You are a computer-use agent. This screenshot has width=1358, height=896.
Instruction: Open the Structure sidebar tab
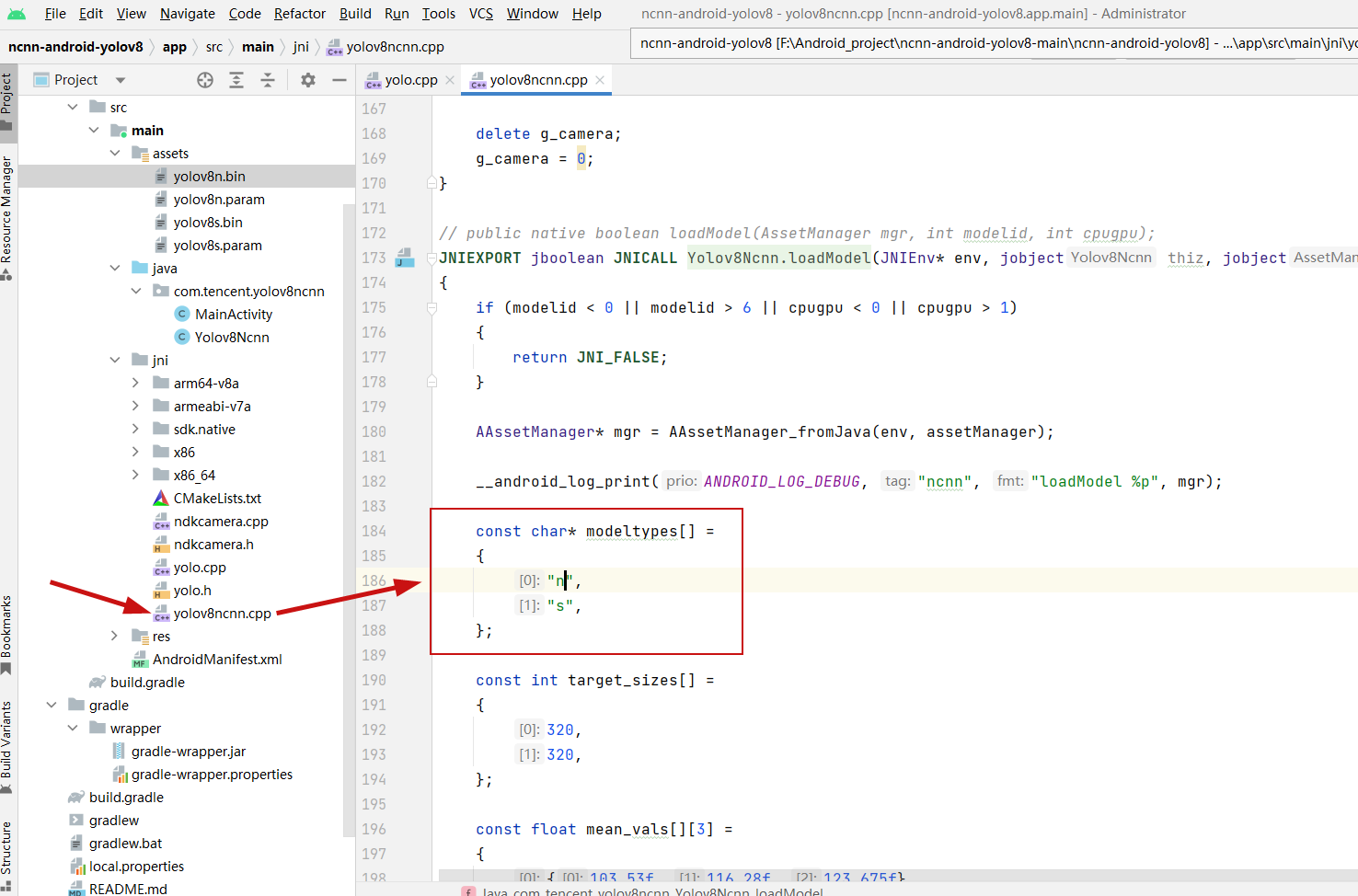(x=7, y=855)
